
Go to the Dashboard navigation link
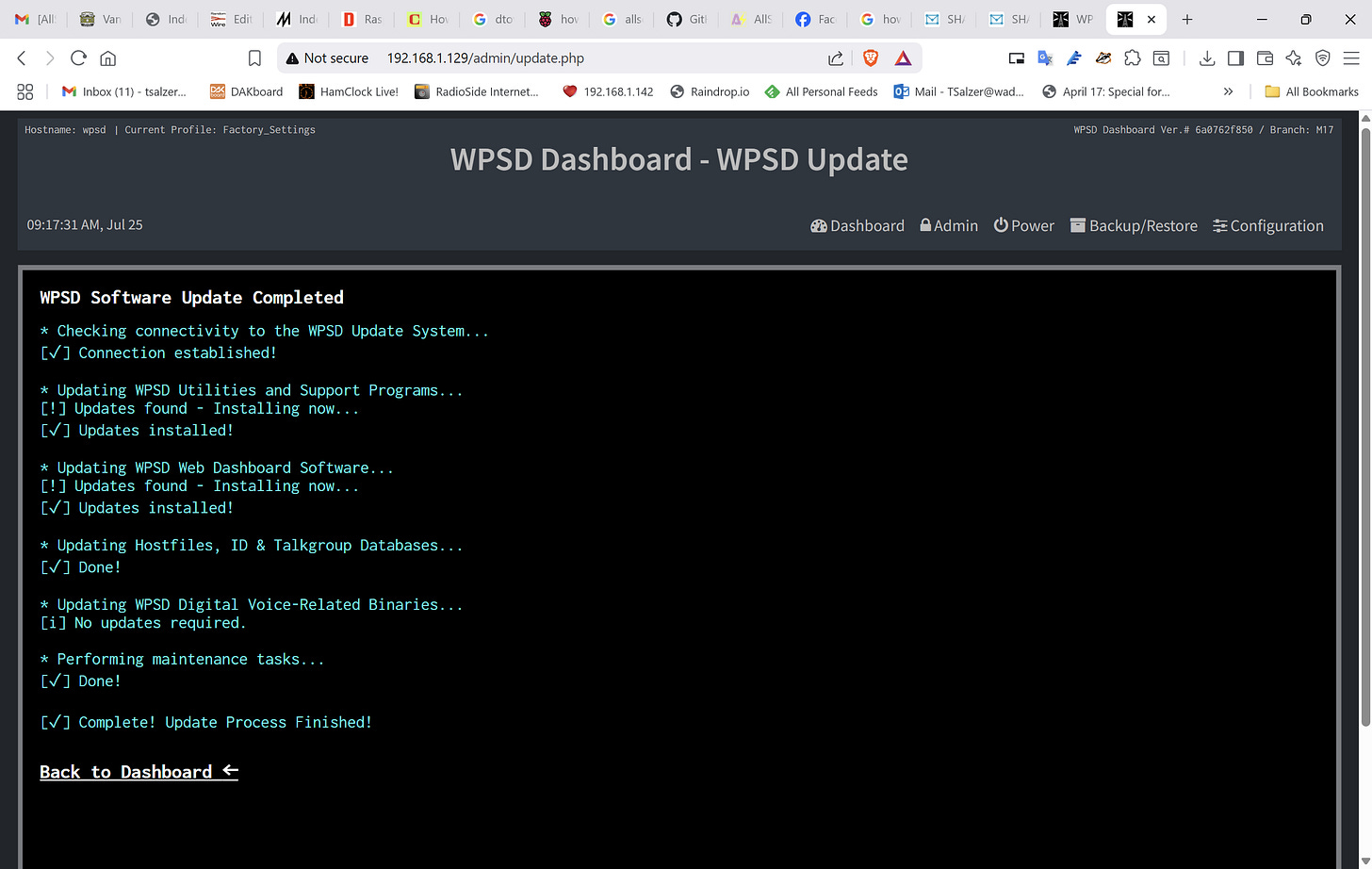click(857, 226)
